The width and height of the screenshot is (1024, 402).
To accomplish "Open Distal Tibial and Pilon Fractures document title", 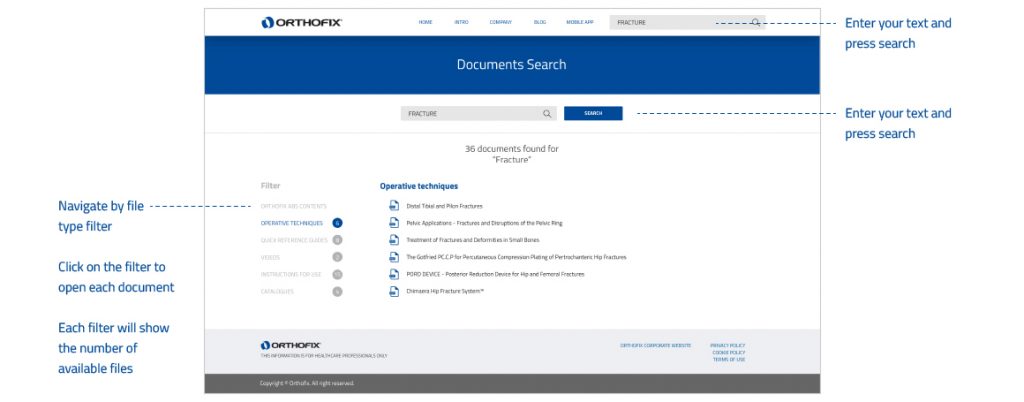I will click(x=444, y=206).
